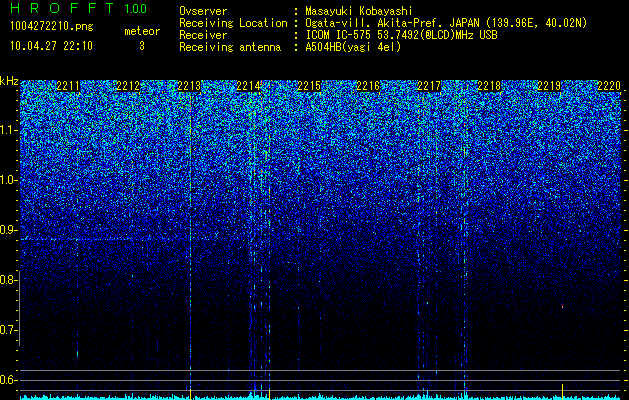Viewport: 629px width, 400px height.
Task: Click the 0.9 kHz axis label
Action: tap(9, 230)
